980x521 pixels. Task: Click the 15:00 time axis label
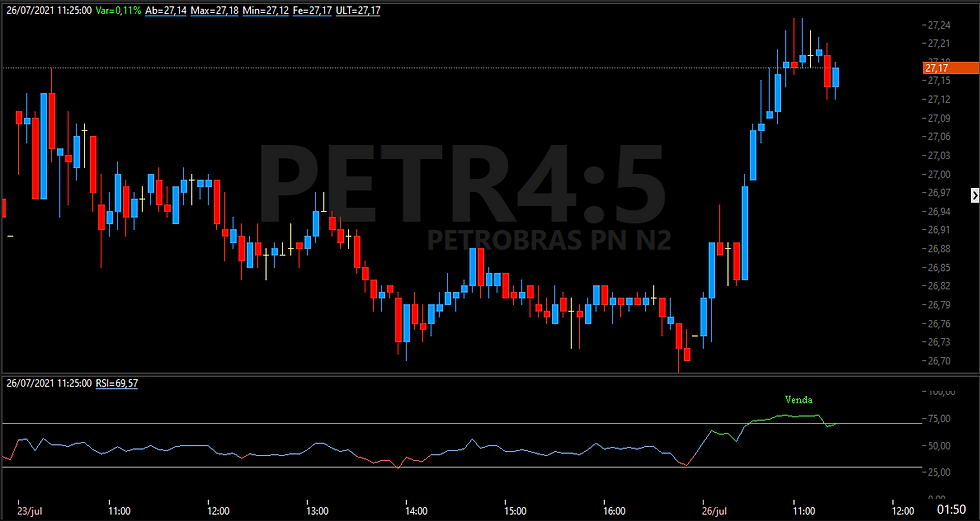516,510
